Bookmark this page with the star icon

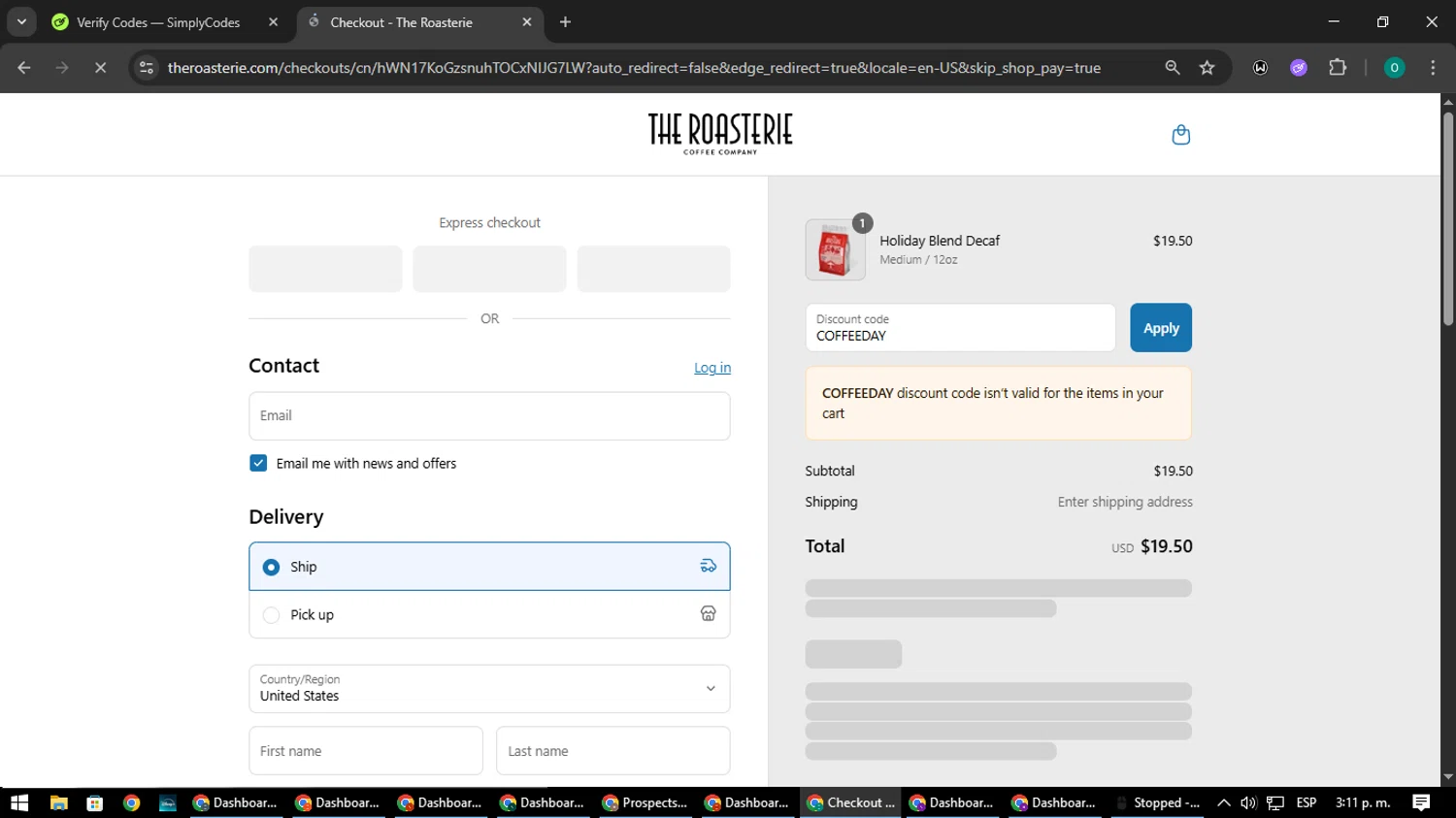click(x=1208, y=68)
